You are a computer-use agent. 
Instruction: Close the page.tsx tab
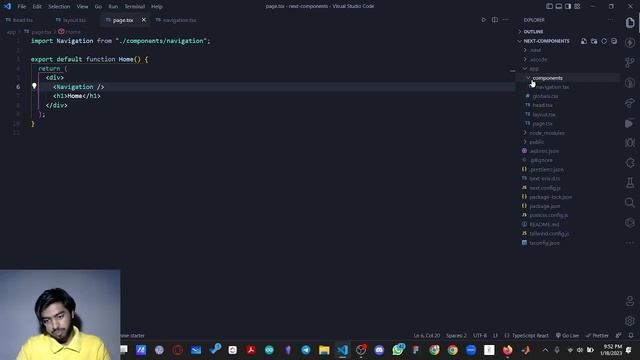pyautogui.click(x=144, y=20)
